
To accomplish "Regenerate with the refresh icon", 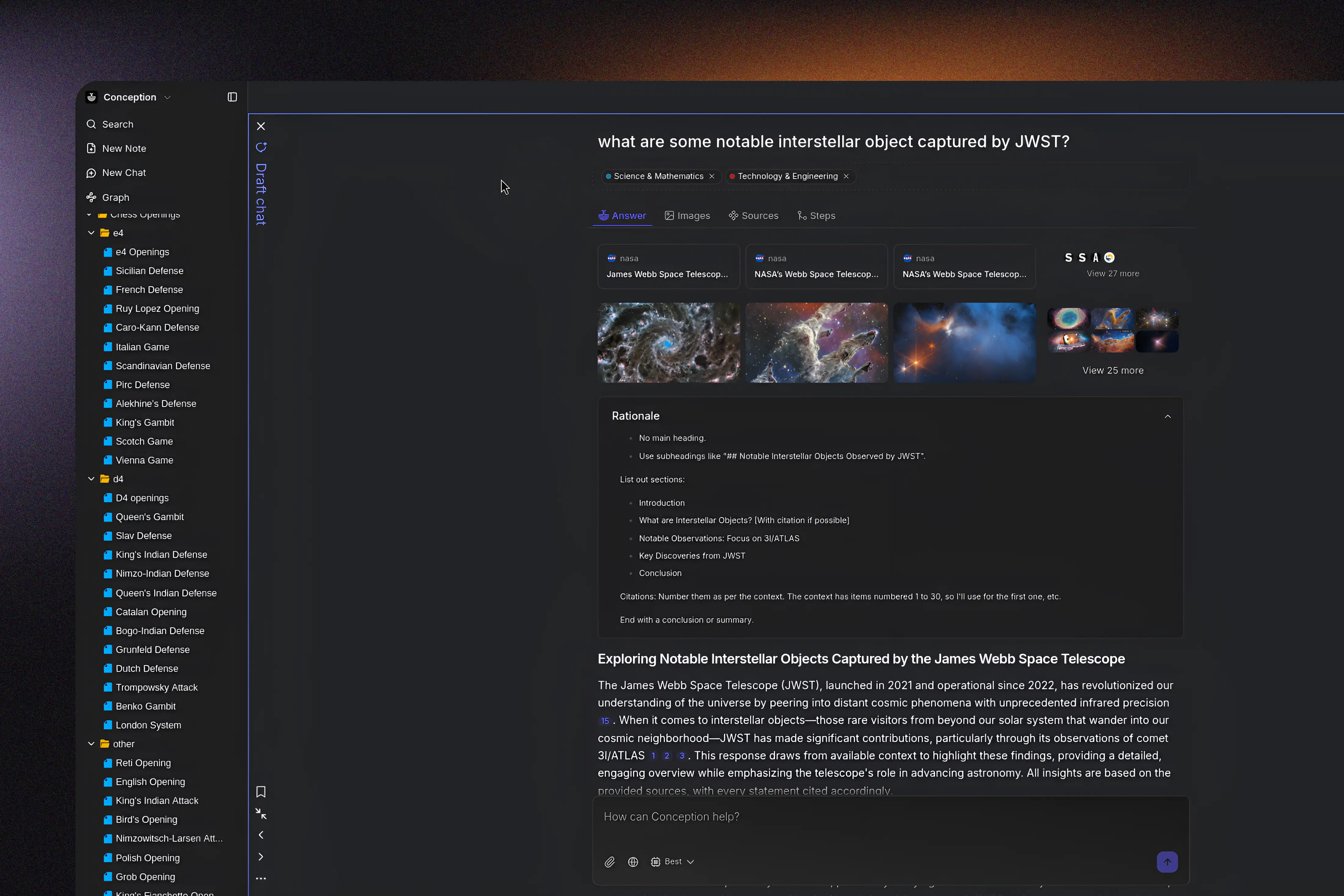I will click(261, 147).
